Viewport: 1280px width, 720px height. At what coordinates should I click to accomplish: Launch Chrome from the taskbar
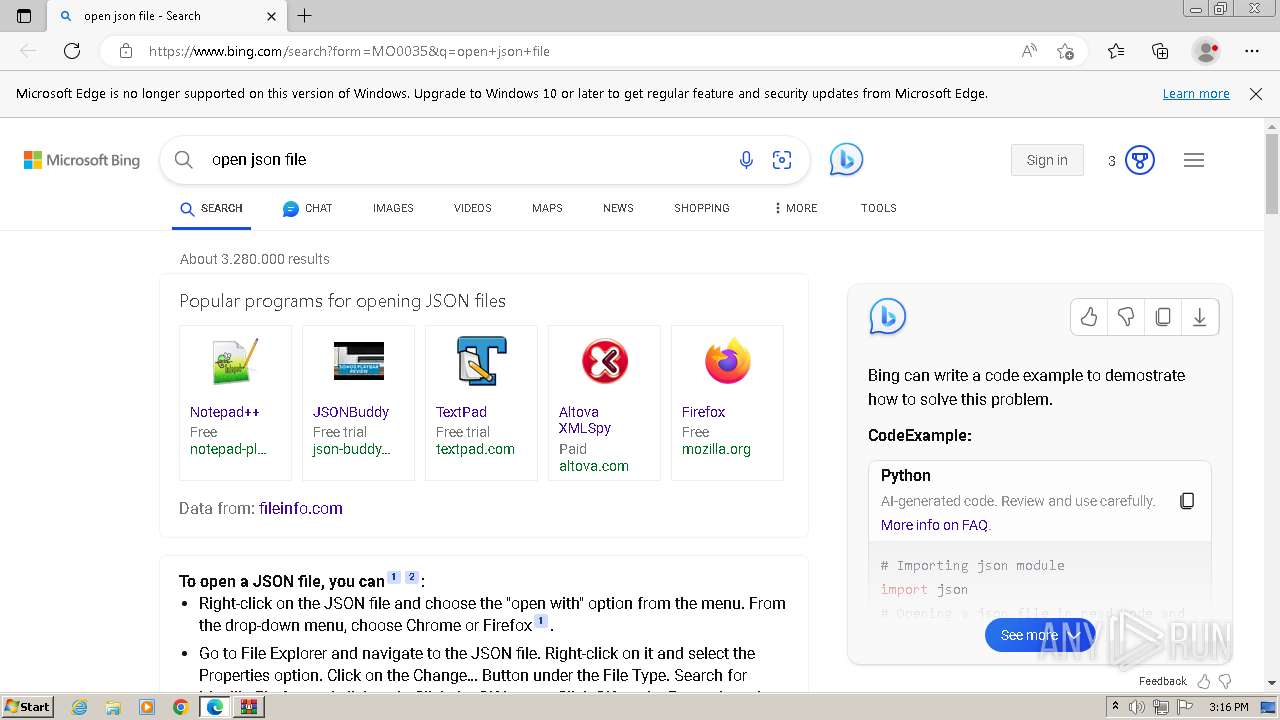pos(180,707)
